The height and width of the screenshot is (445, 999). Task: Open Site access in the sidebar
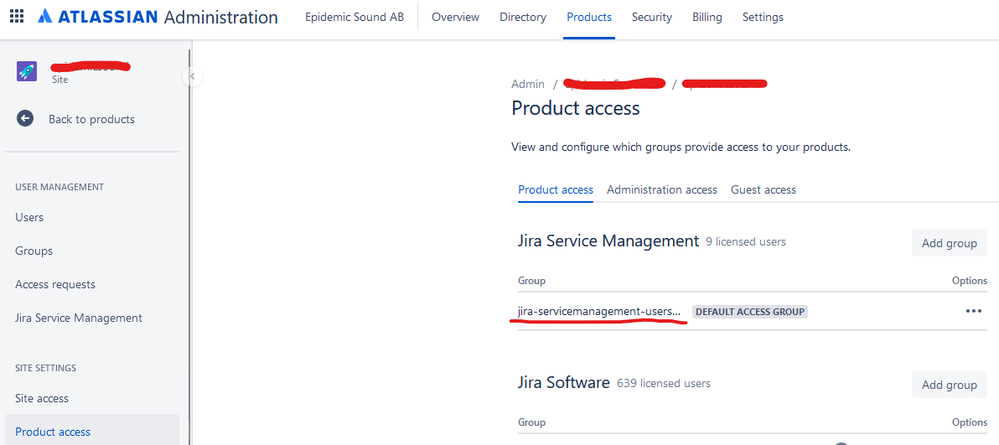click(42, 398)
